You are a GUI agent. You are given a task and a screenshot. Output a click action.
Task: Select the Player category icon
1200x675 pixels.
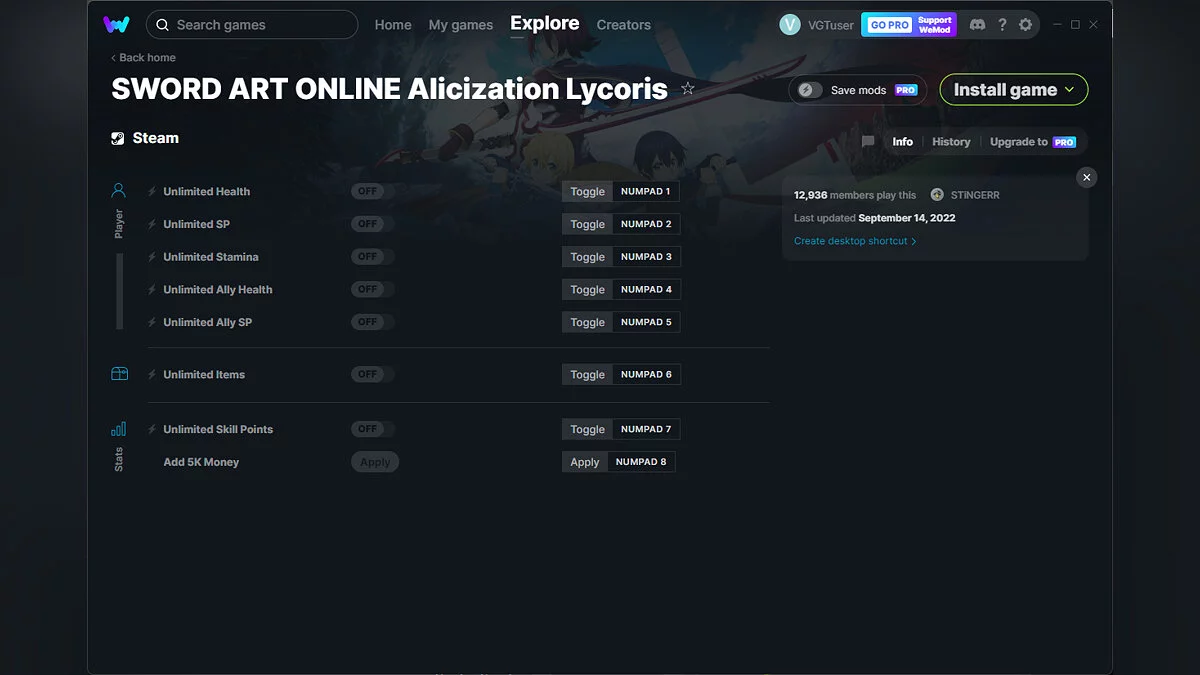119,190
